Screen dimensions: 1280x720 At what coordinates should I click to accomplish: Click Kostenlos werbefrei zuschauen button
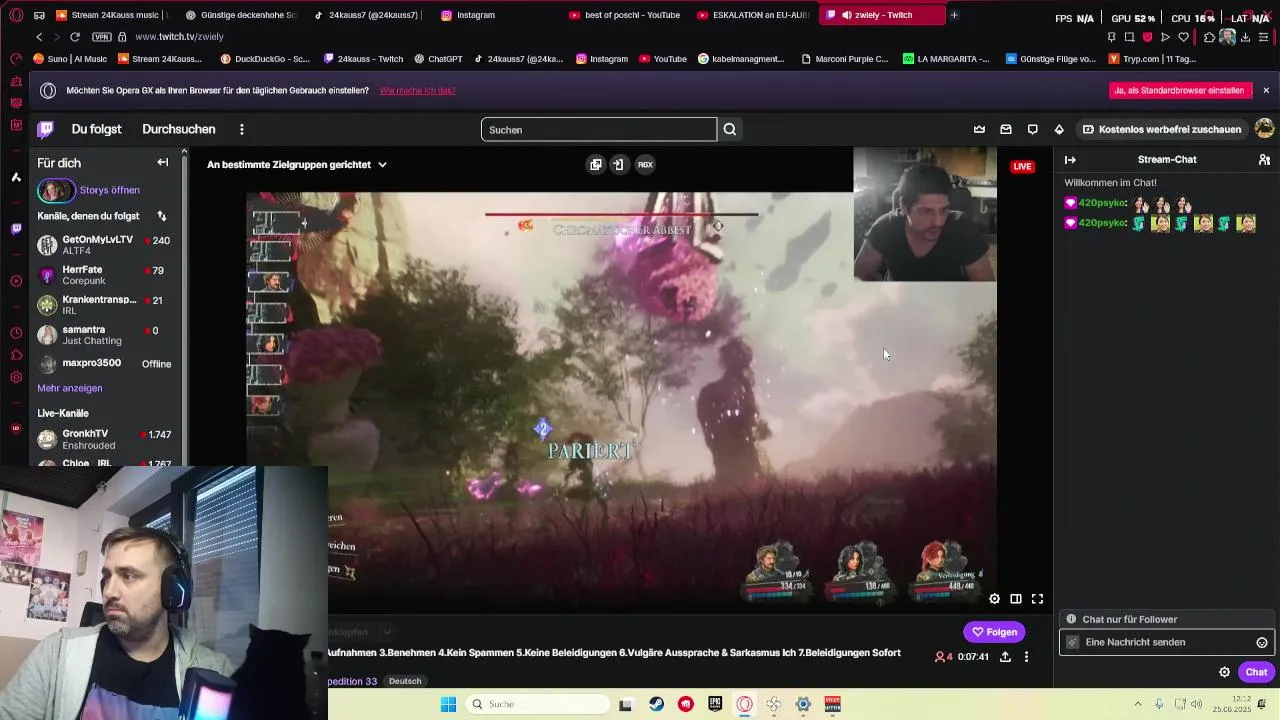[x=1161, y=129]
